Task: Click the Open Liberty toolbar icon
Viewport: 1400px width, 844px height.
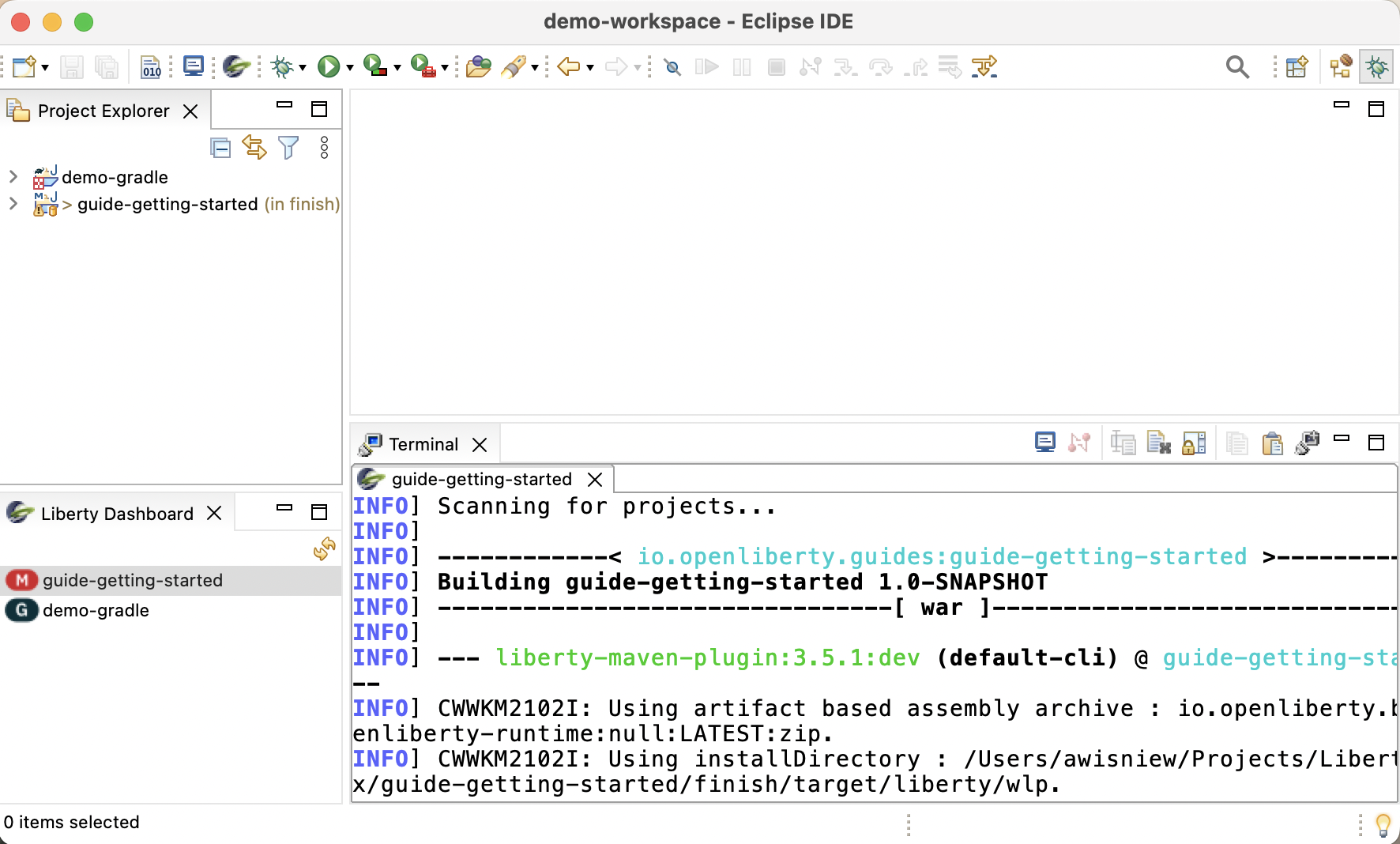Action: tap(236, 66)
